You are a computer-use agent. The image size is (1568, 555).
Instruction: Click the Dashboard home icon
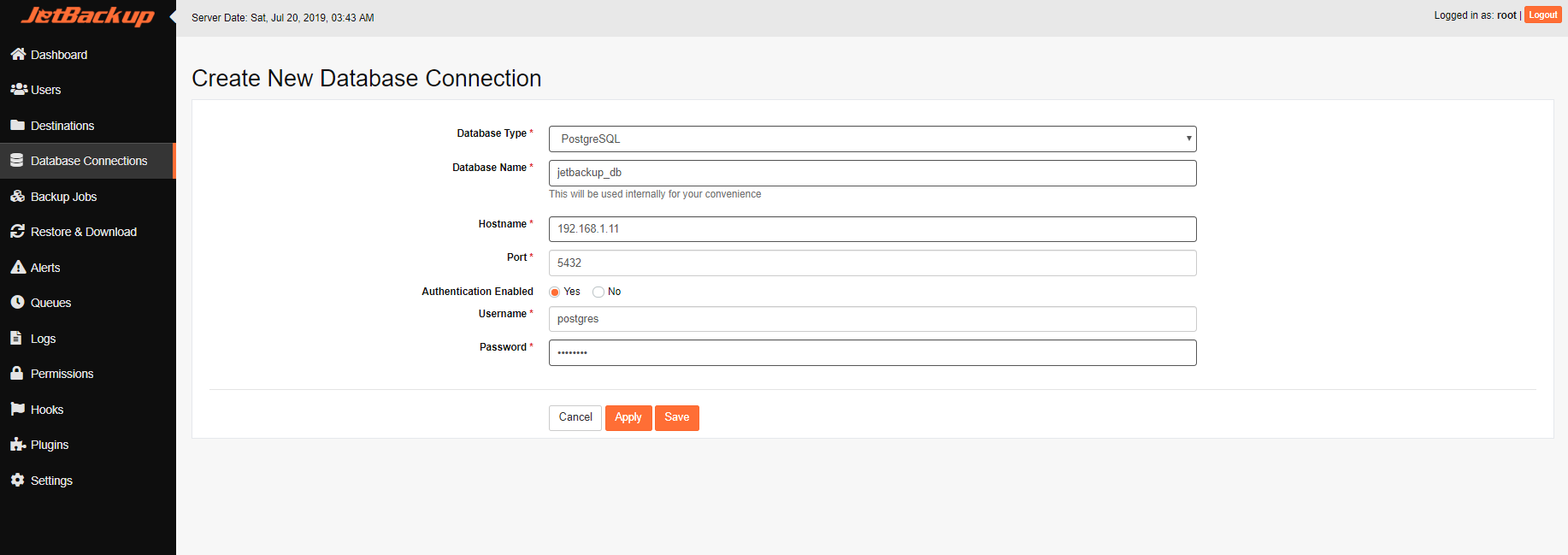pyautogui.click(x=18, y=54)
